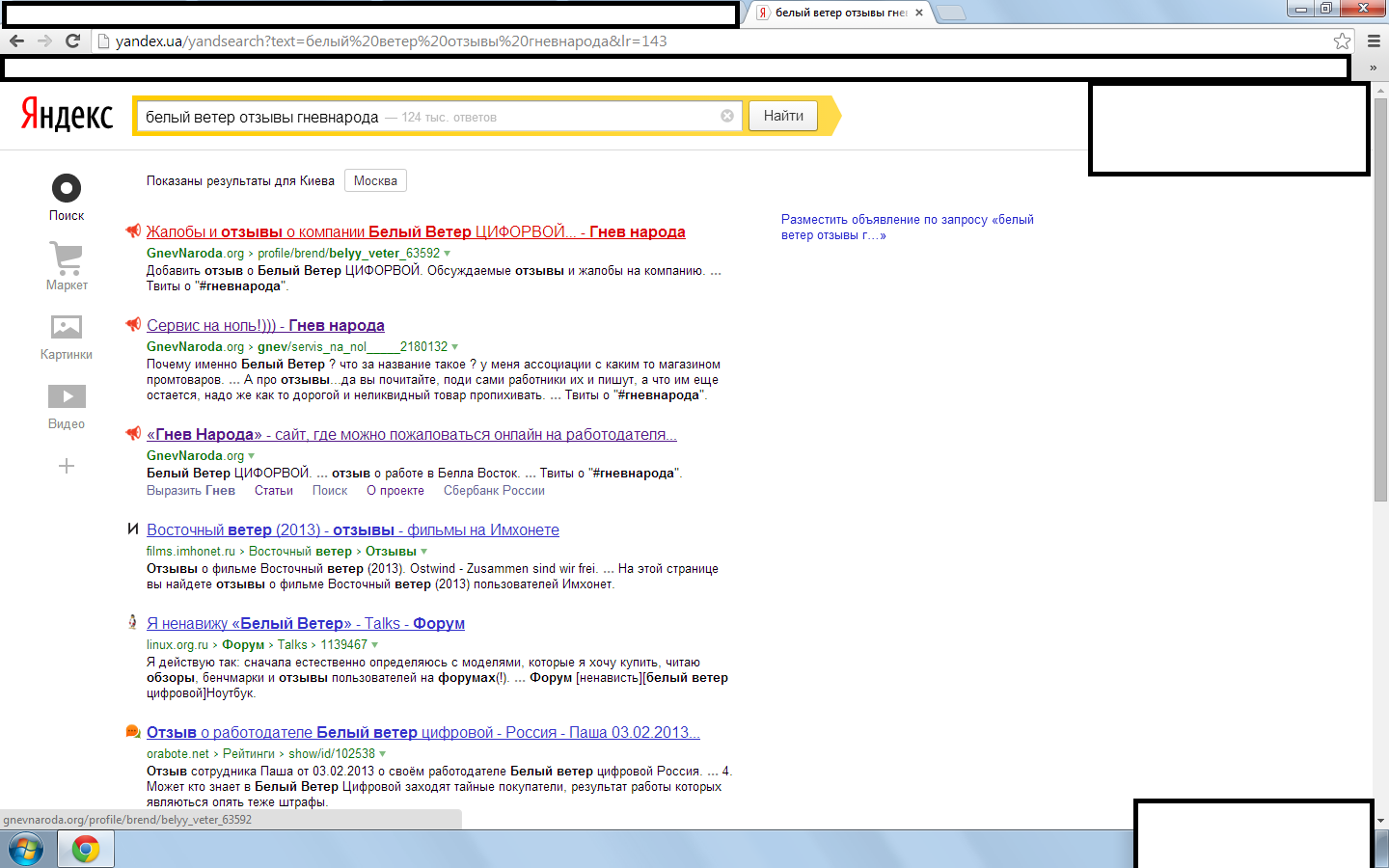The width and height of the screenshot is (1389, 868).
Task: Open Сбербанк России sitelink
Action: pyautogui.click(x=494, y=490)
